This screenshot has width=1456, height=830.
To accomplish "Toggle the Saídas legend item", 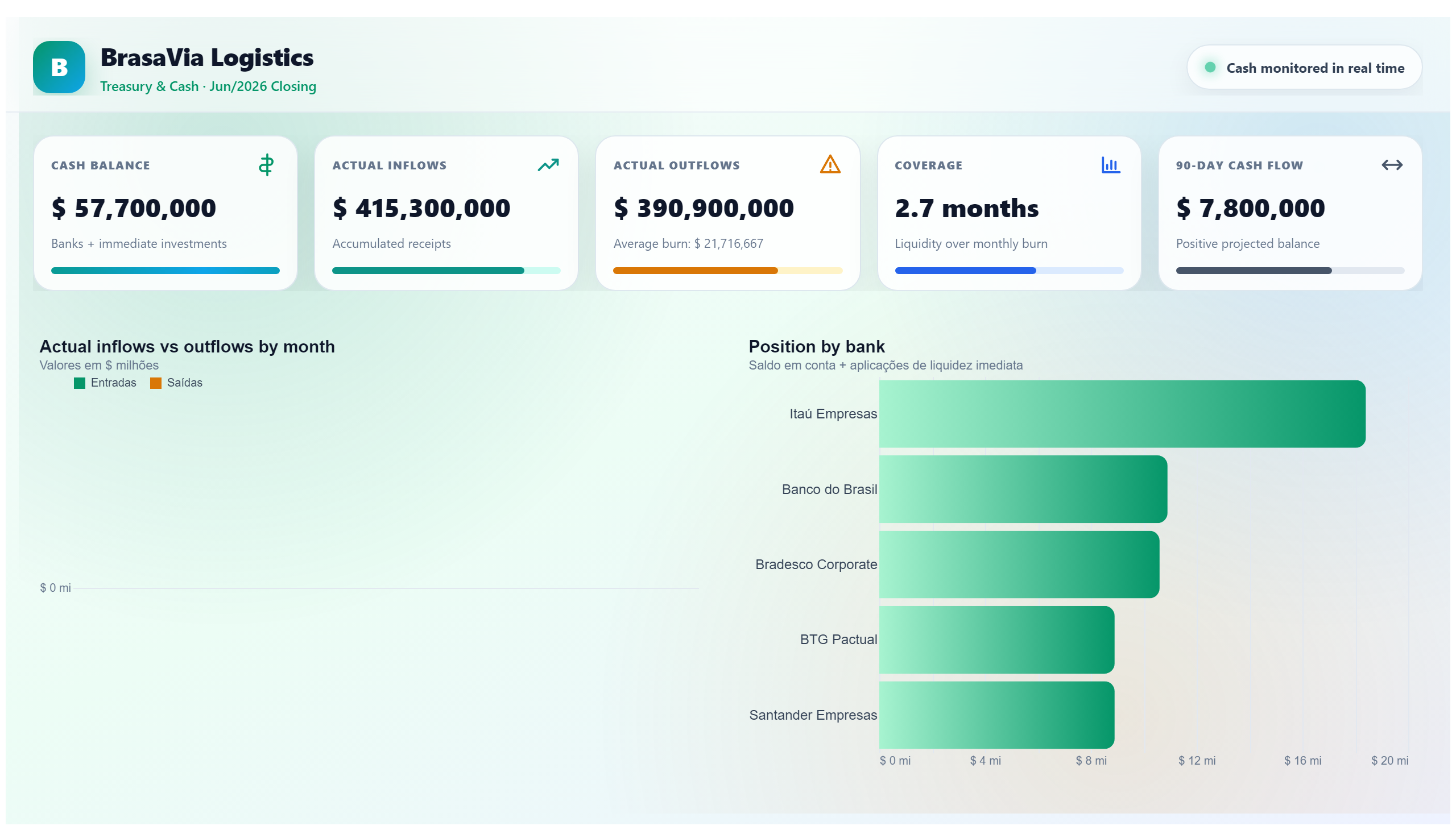I will (x=176, y=383).
